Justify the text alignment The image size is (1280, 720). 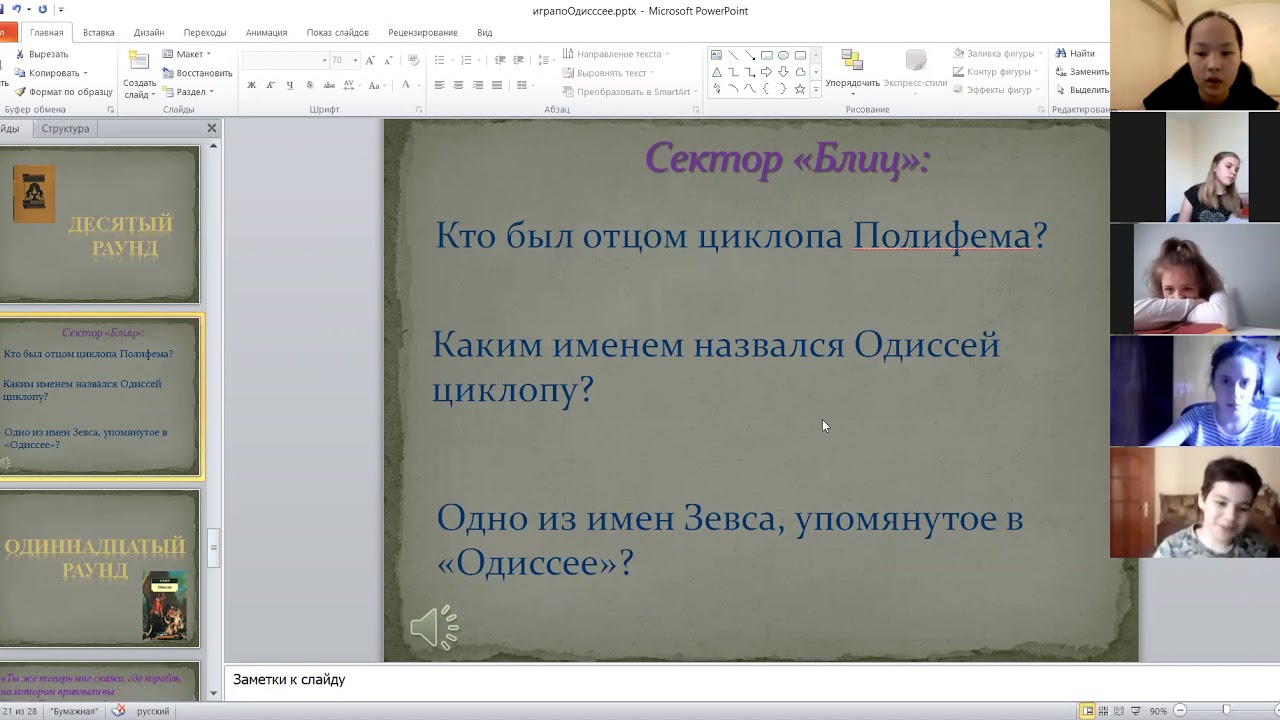pos(497,85)
